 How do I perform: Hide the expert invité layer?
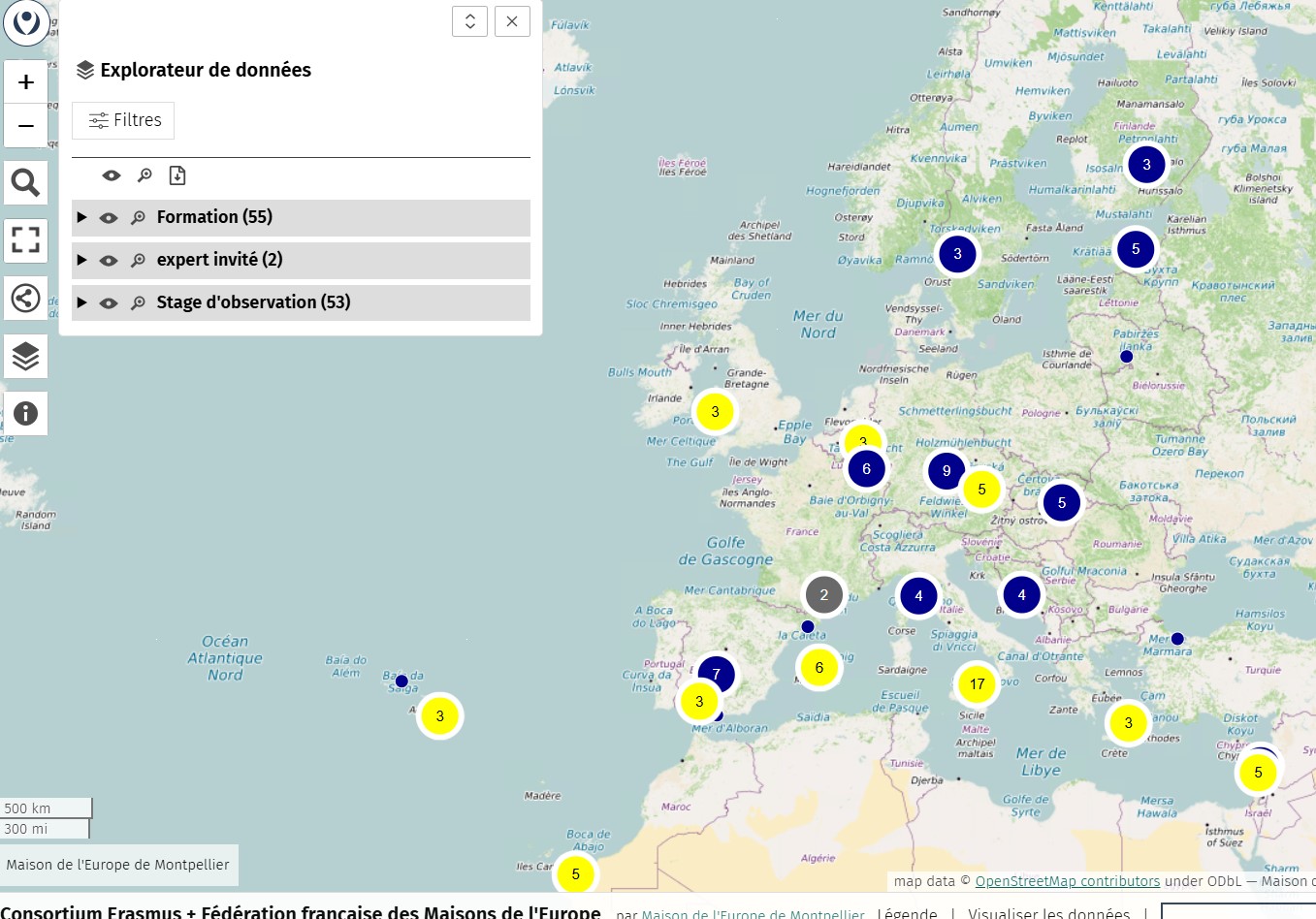pos(109,261)
